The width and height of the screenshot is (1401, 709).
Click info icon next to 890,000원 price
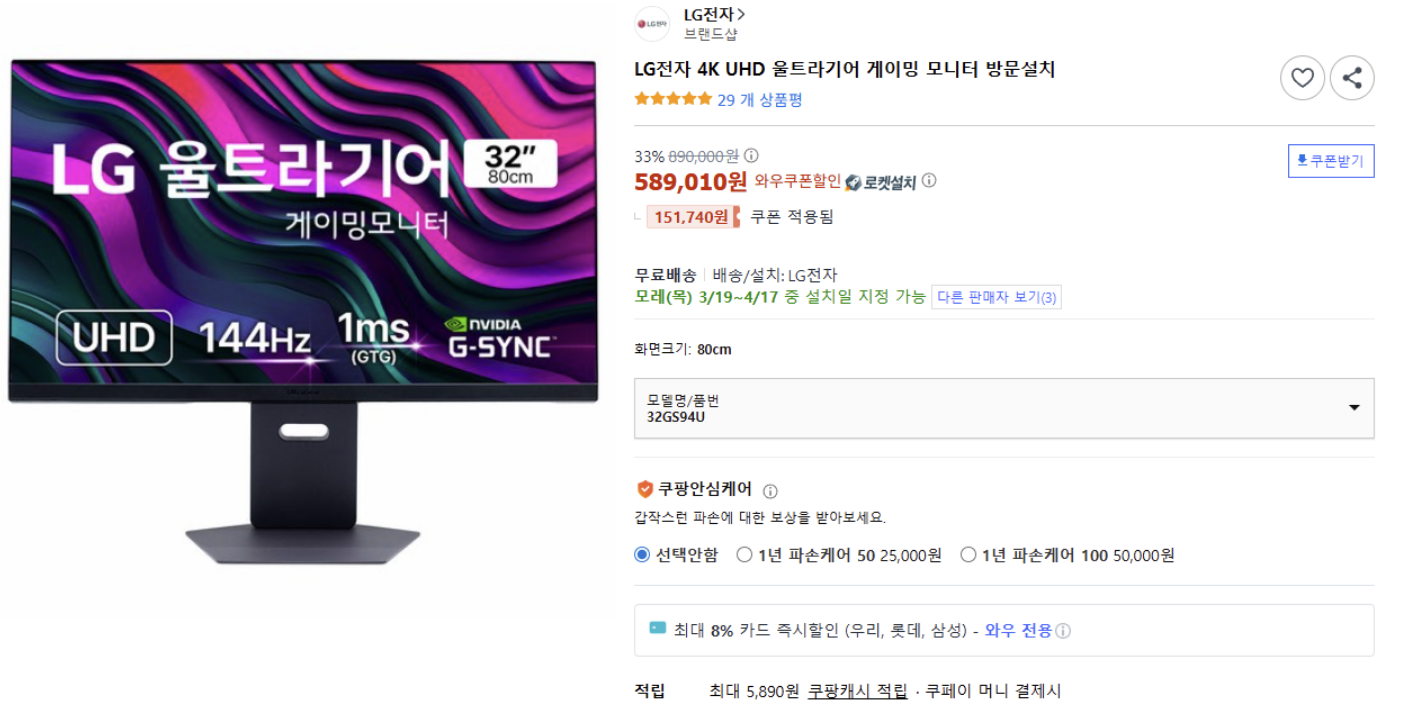point(751,156)
